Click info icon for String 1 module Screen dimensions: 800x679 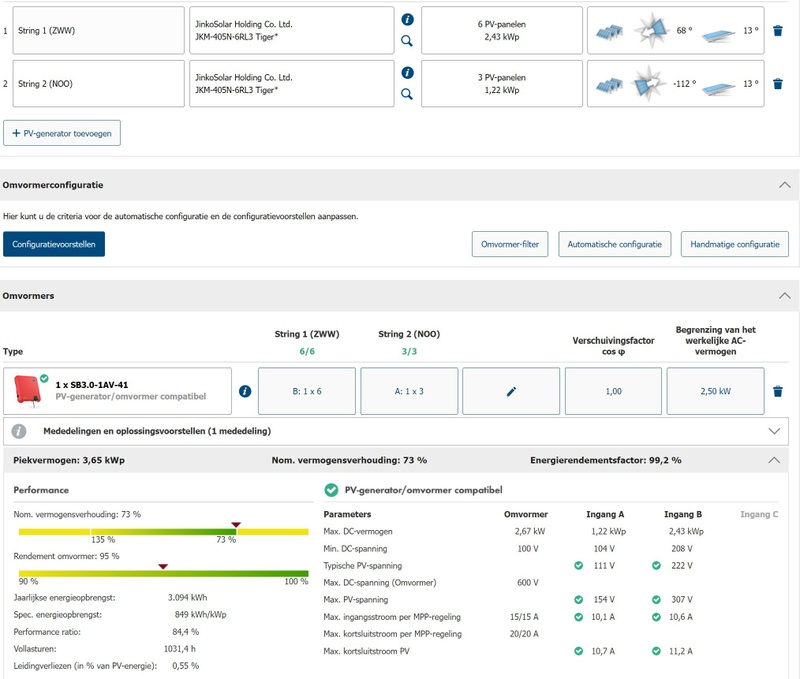point(407,19)
